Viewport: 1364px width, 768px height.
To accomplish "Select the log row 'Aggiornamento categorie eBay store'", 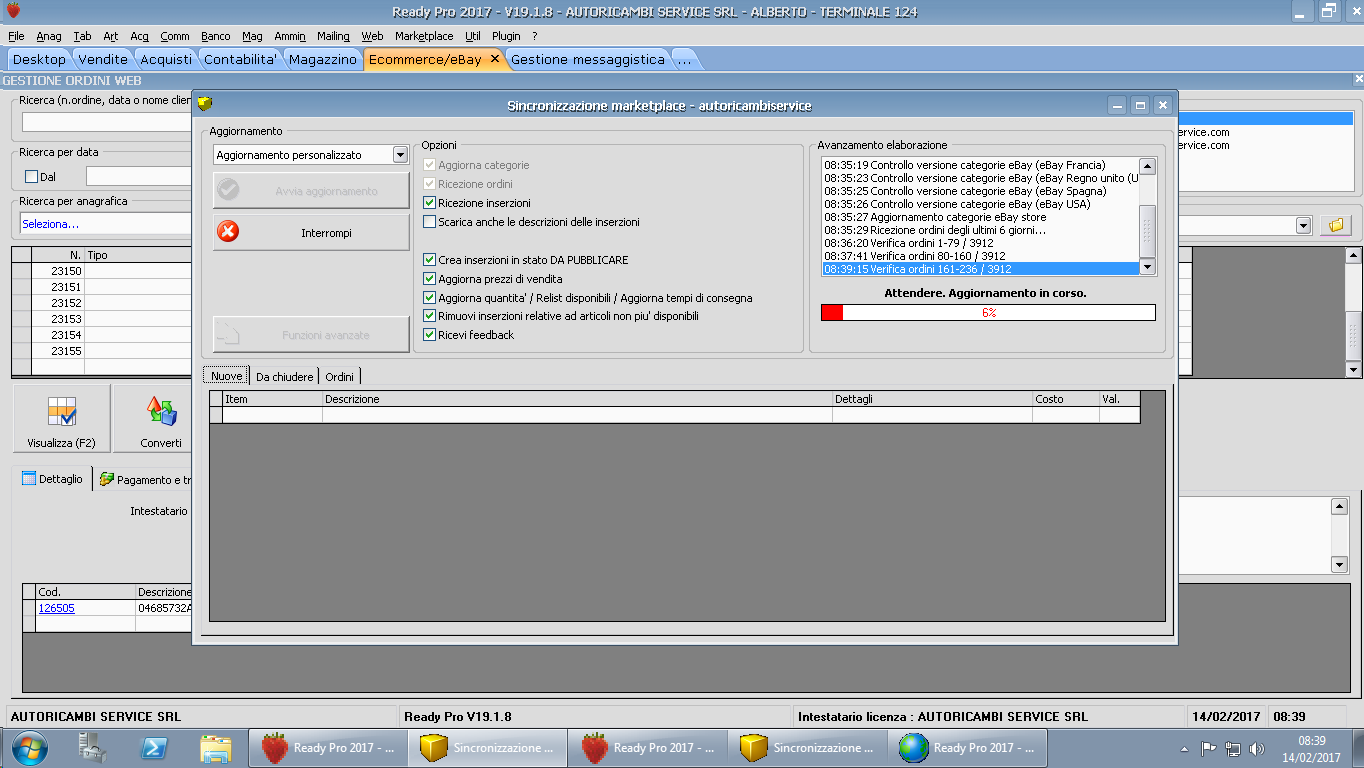I will point(980,217).
